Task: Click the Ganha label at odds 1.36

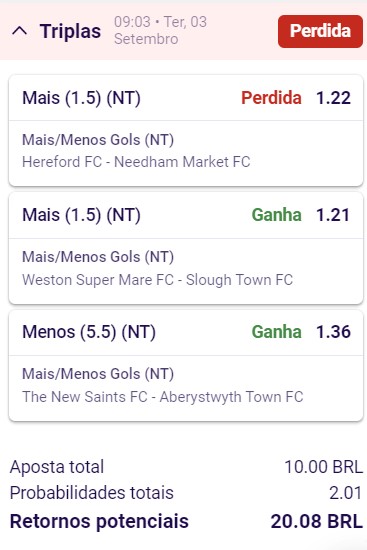Action: click(276, 332)
